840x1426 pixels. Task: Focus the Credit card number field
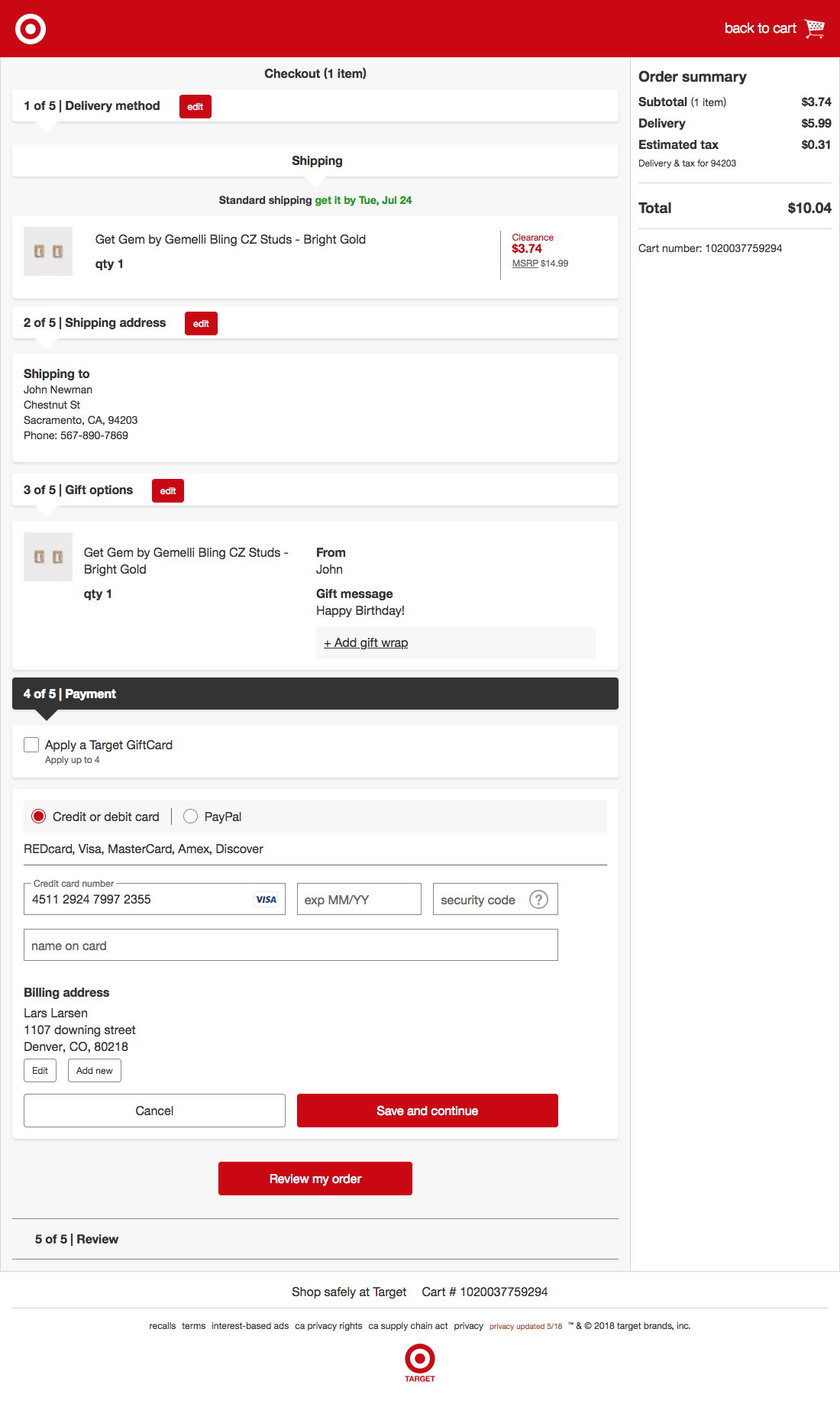[154, 899]
